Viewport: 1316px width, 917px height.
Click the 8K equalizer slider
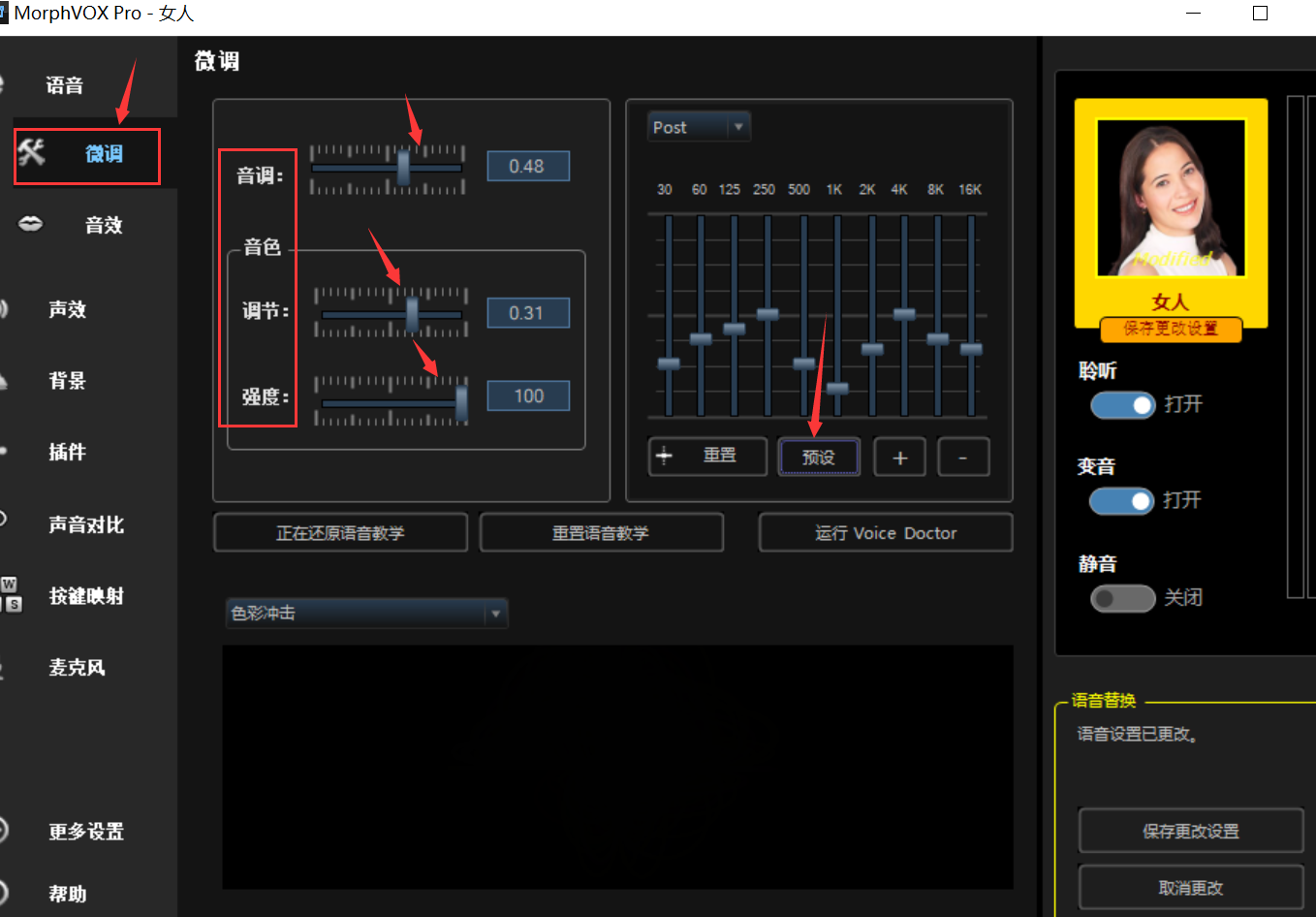coord(938,339)
